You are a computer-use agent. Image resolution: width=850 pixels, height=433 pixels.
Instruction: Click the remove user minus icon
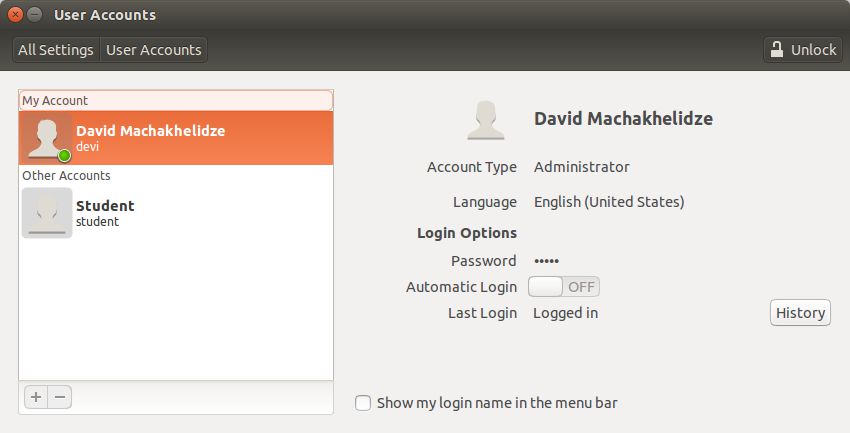click(60, 397)
